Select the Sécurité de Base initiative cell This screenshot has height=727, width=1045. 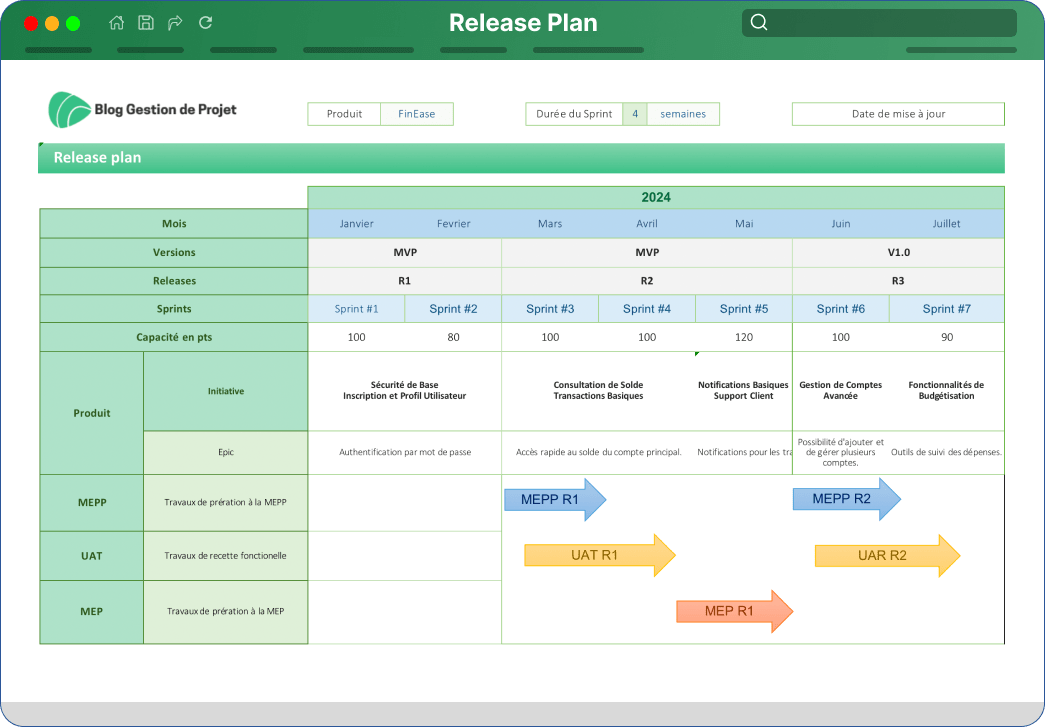click(x=405, y=391)
